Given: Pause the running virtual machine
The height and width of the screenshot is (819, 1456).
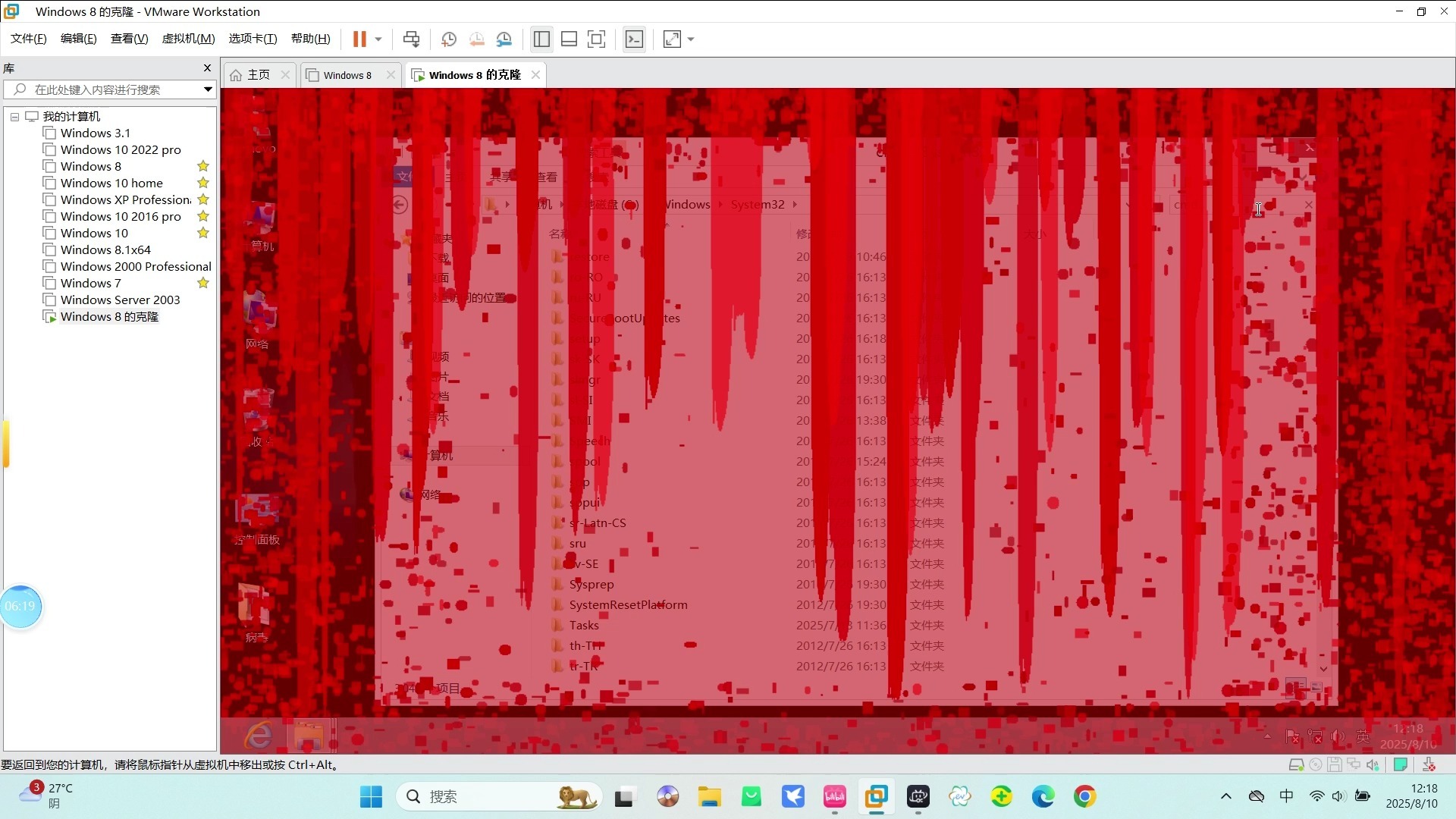Looking at the screenshot, I should click(359, 39).
